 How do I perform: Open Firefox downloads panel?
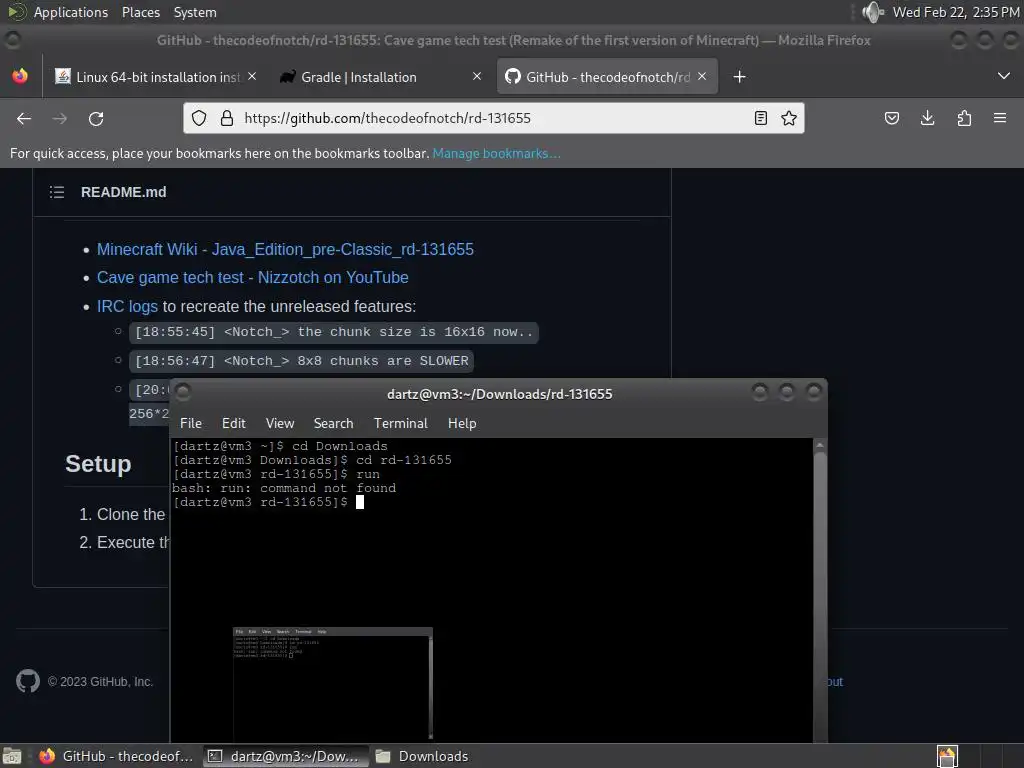[x=927, y=118]
